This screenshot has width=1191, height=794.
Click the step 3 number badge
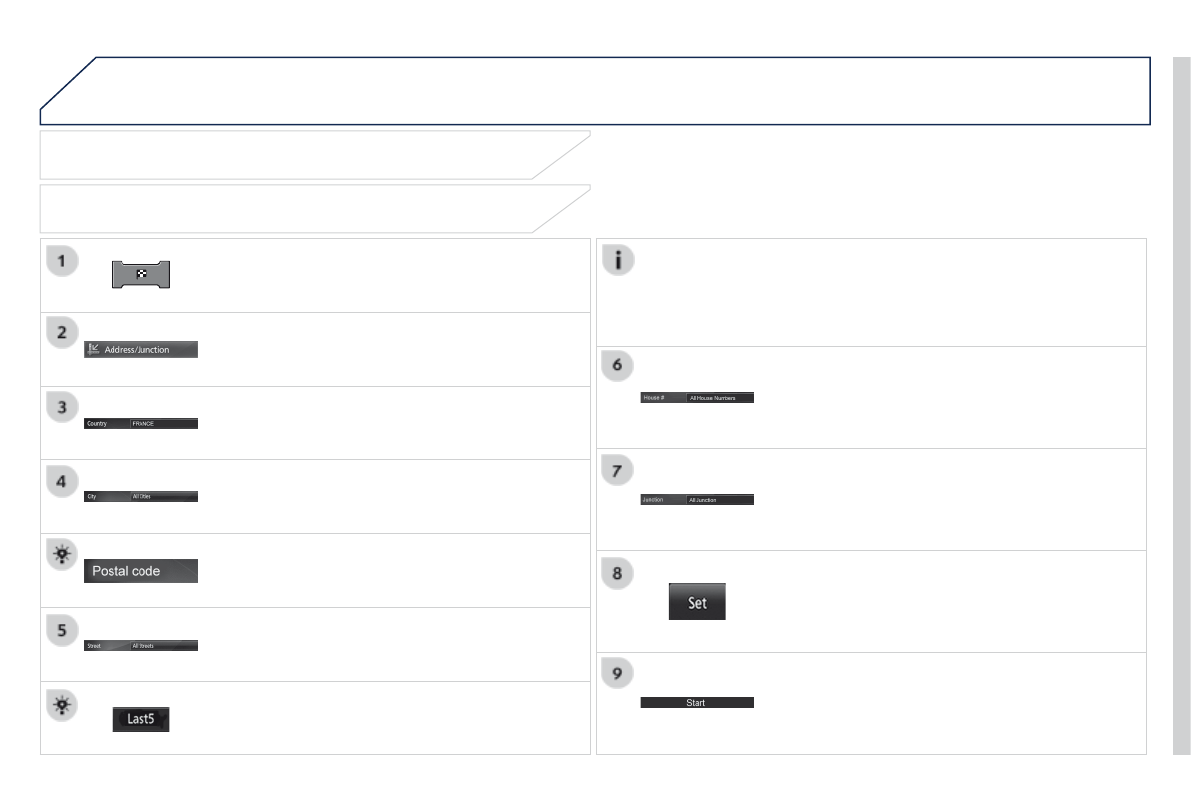pos(62,410)
